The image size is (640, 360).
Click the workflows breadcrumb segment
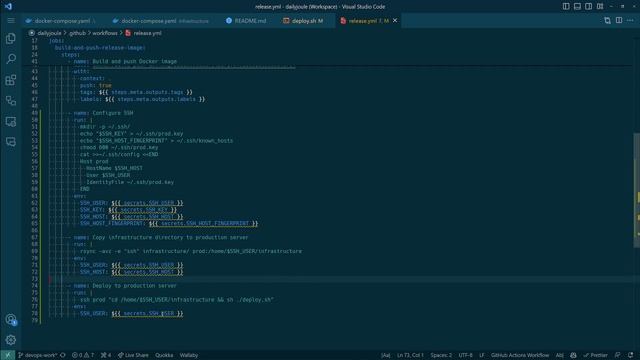point(105,33)
